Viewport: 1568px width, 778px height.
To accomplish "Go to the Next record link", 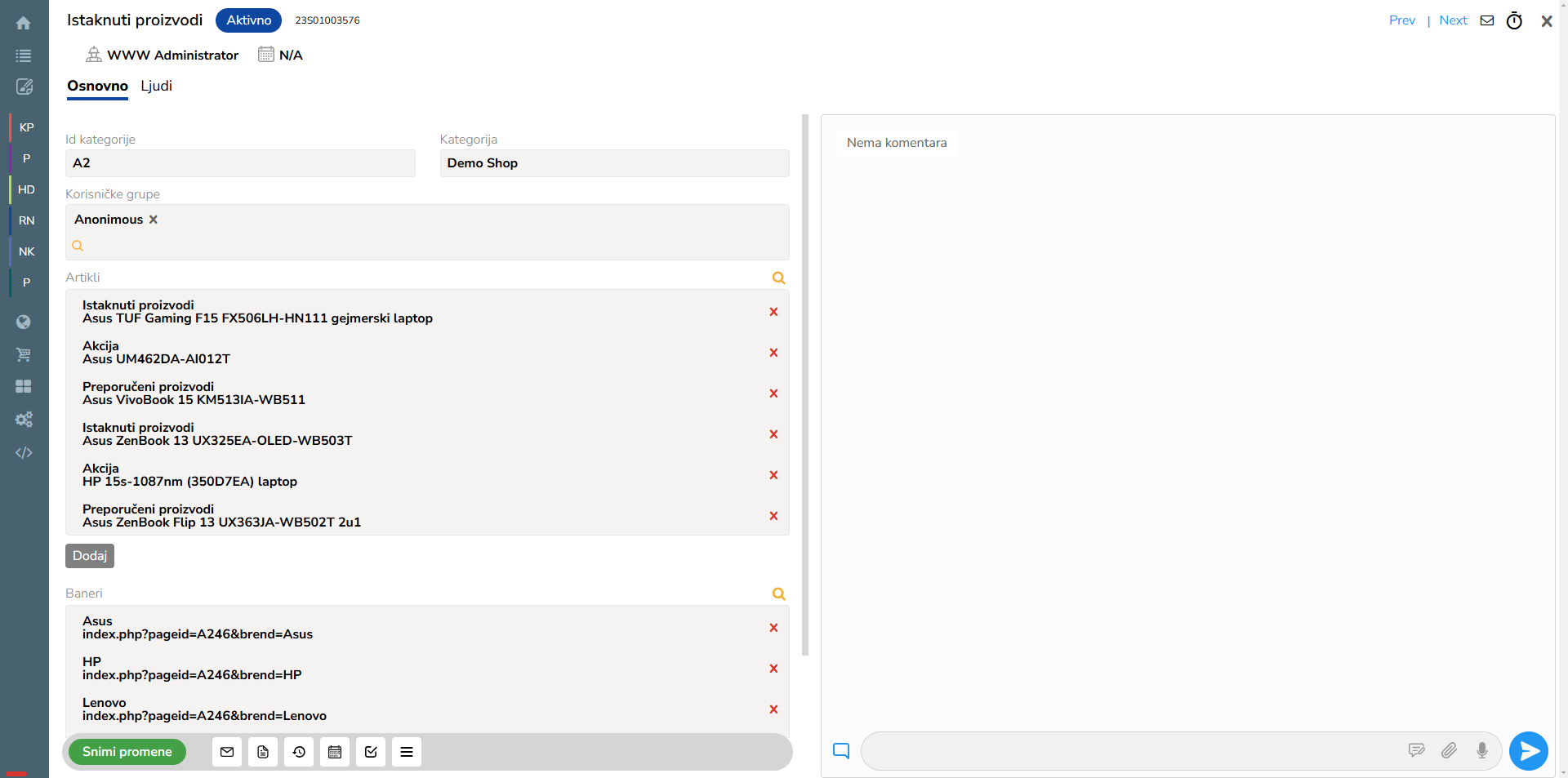I will click(x=1453, y=20).
